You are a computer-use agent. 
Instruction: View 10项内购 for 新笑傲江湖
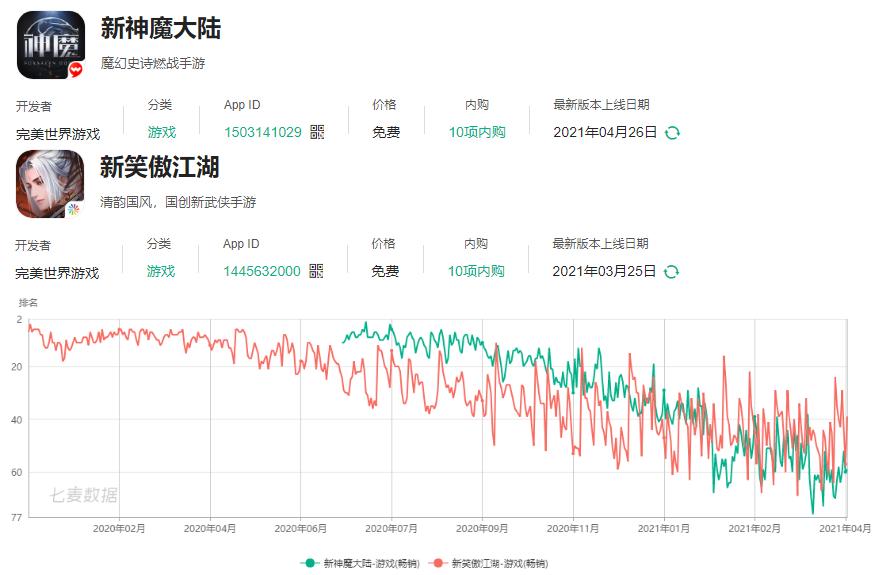(x=475, y=271)
